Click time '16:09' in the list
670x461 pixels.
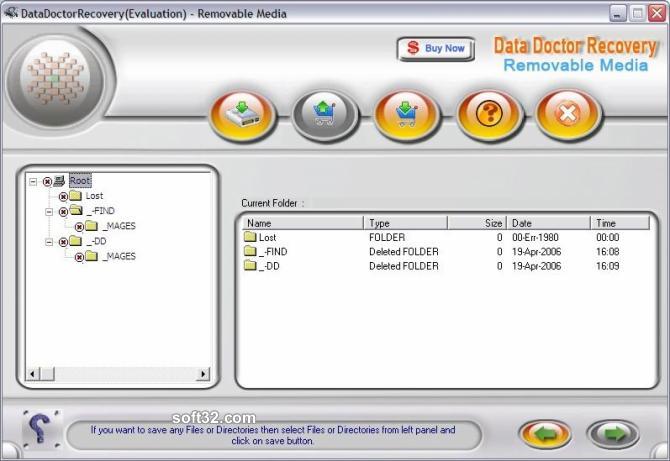coord(608,266)
